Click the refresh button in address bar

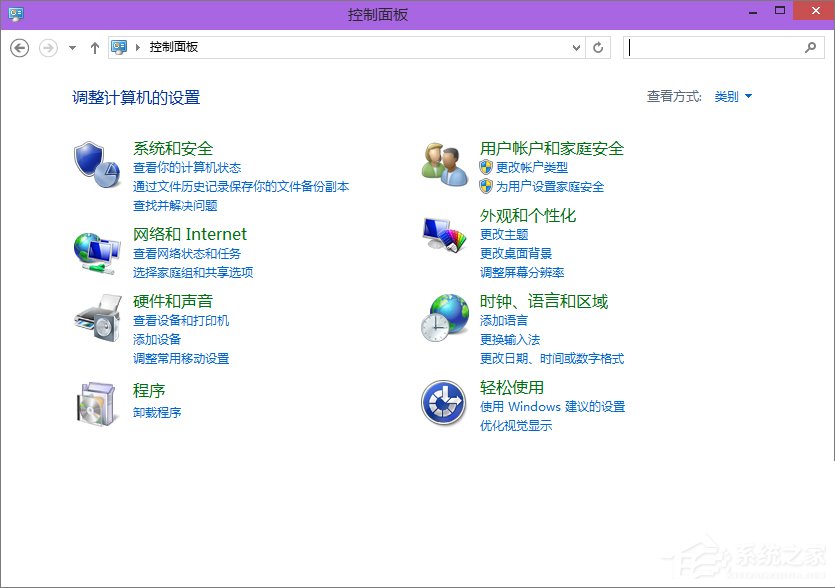pos(598,47)
